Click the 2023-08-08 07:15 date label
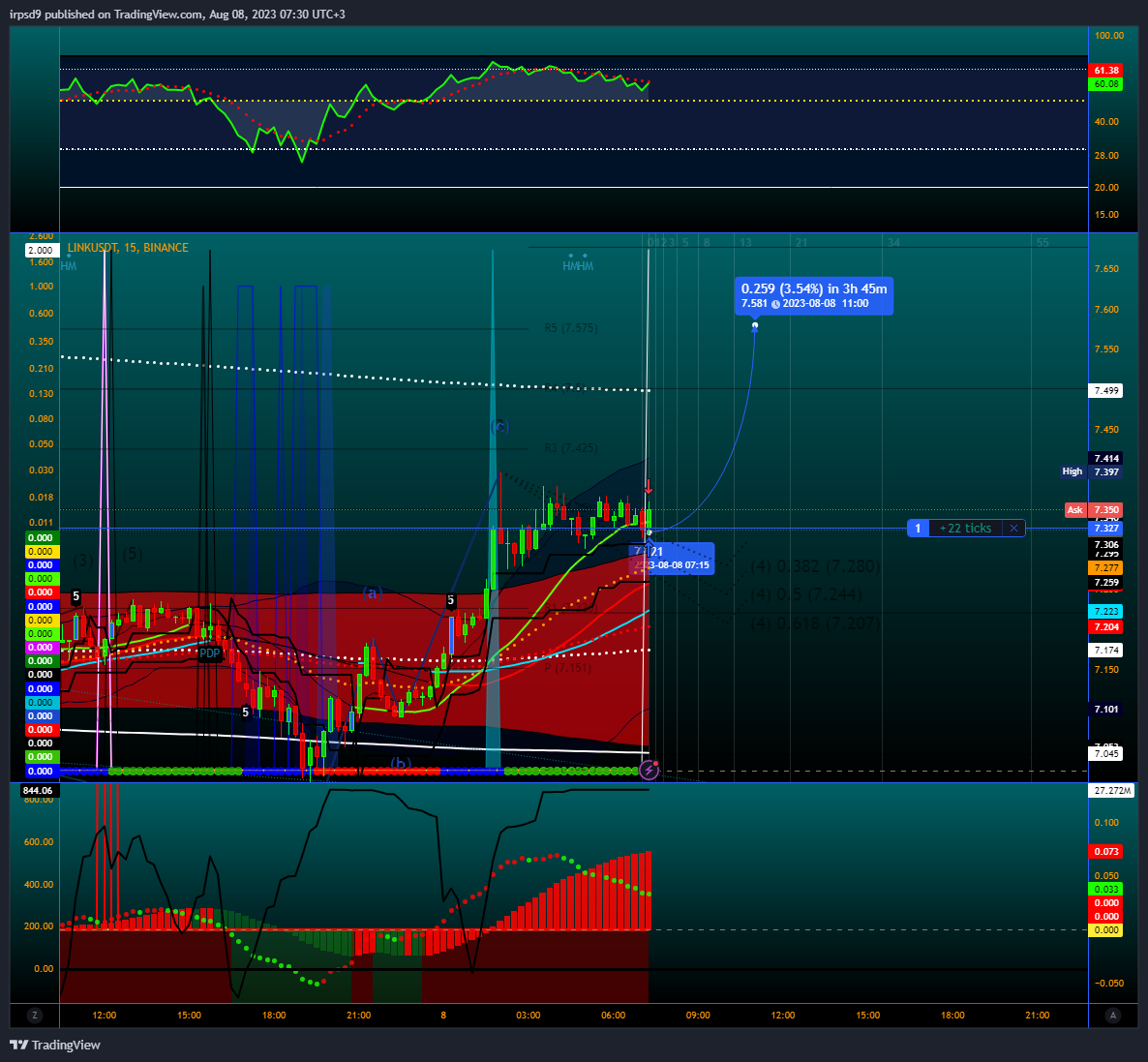 (x=673, y=565)
